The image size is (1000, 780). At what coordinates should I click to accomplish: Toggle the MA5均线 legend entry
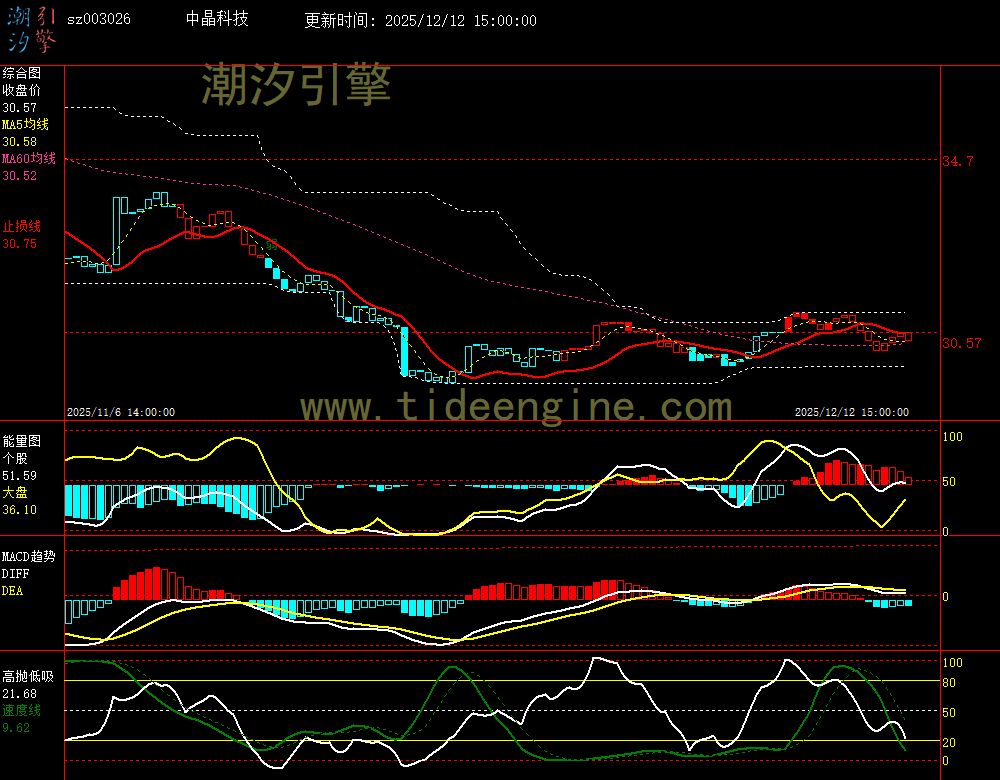[25, 124]
